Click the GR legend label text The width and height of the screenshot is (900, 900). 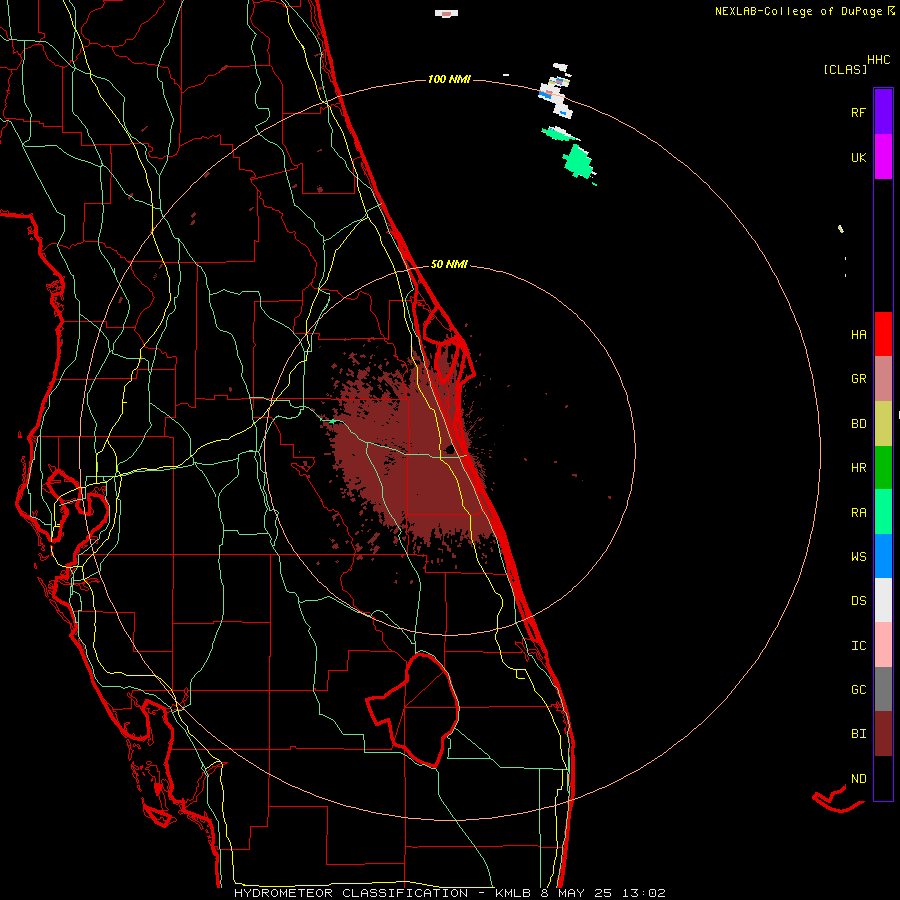point(858,379)
